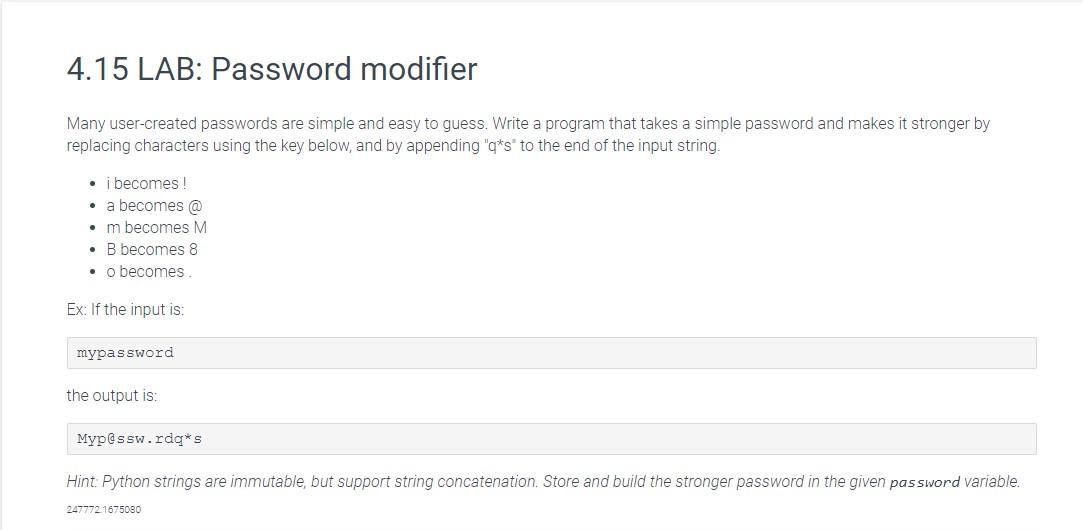The image size is (1083, 530).
Task: Click the 'the output is:' text
Action: click(112, 396)
